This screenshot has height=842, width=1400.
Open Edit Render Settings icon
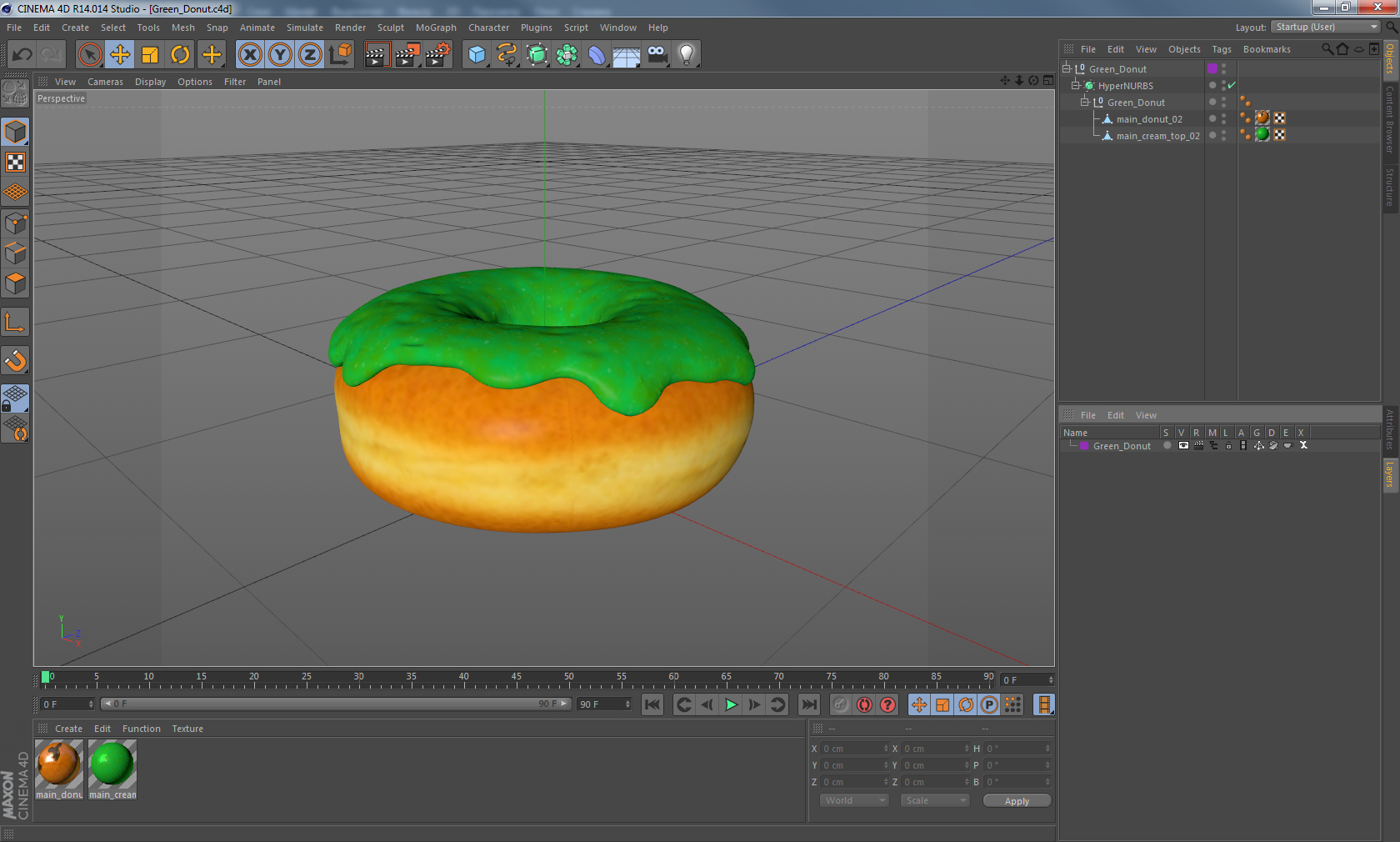[437, 55]
